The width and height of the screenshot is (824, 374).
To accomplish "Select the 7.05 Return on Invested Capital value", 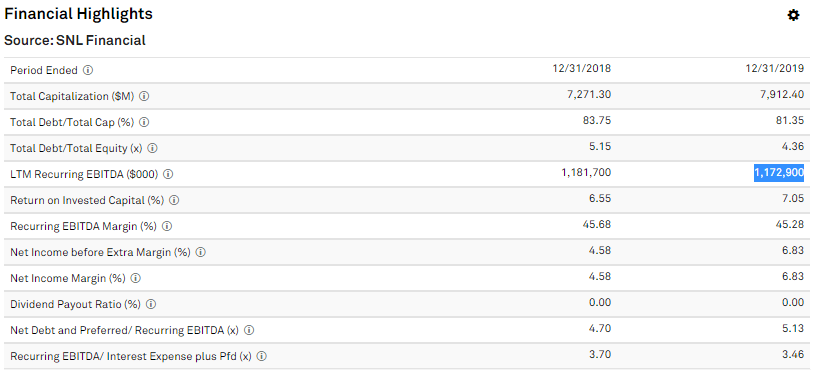I will 793,199.
